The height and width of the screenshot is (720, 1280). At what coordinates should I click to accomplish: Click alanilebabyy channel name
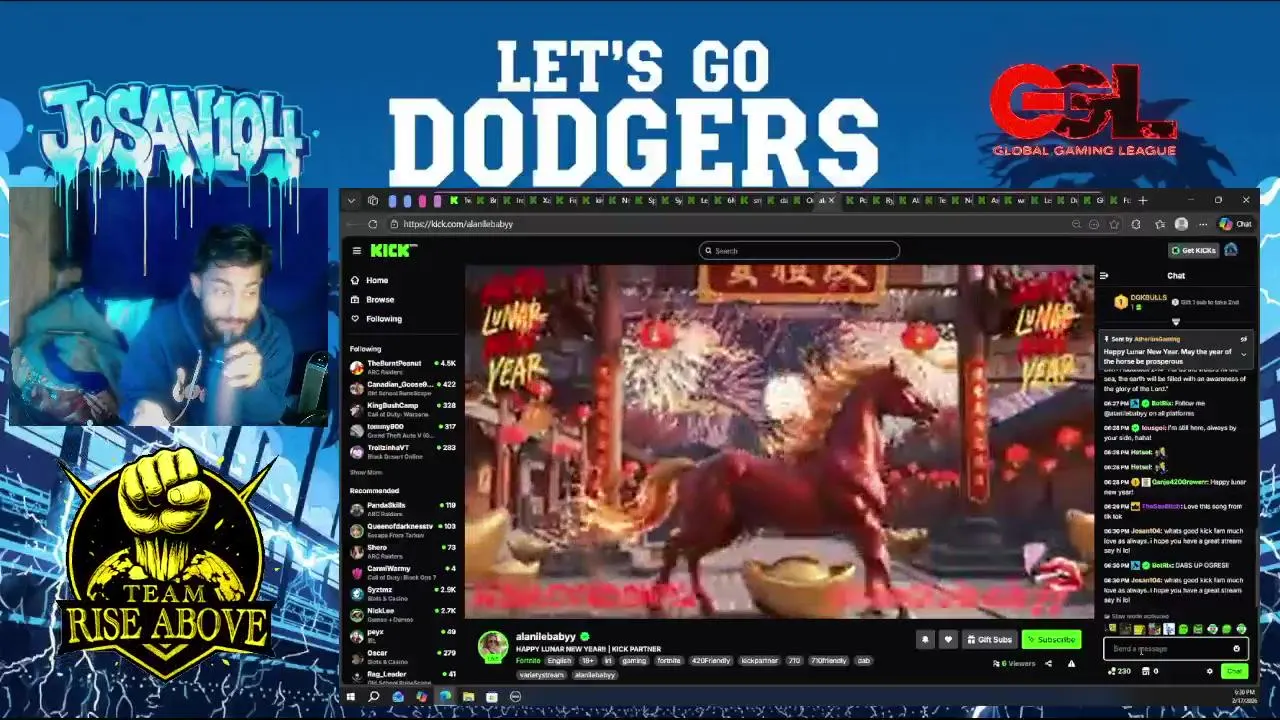545,636
